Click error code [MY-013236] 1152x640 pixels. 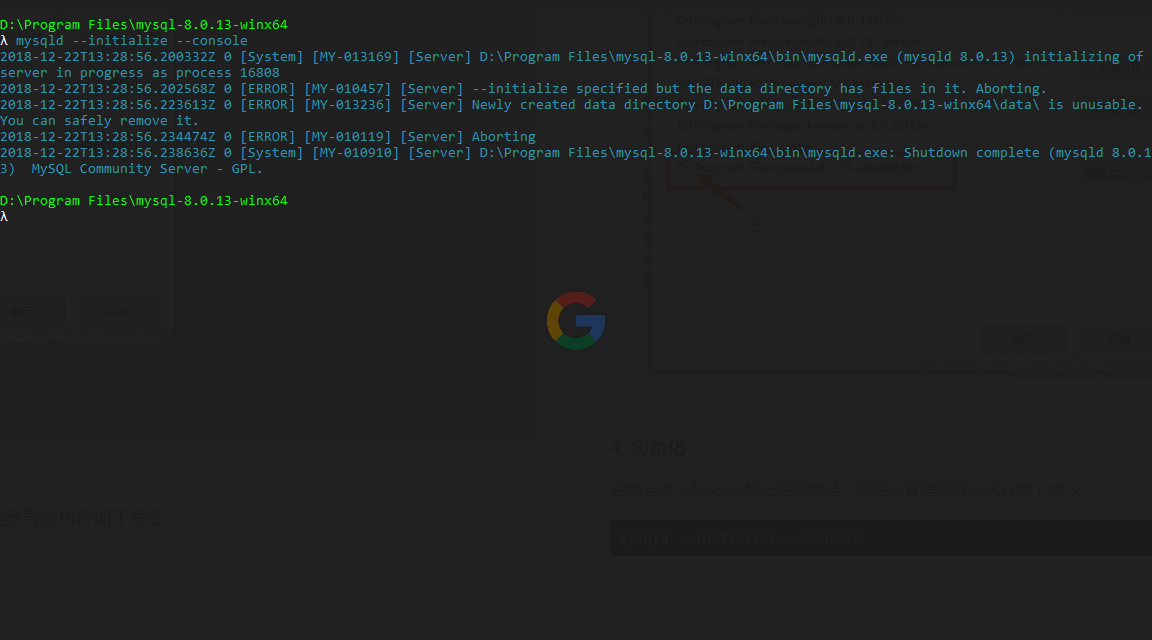coord(348,104)
